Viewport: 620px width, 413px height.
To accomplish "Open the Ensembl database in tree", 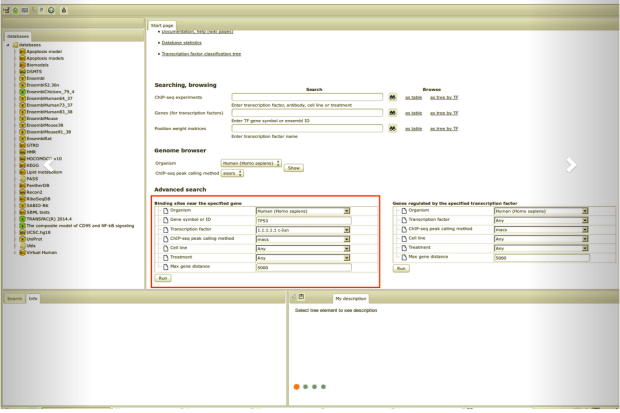I will pos(34,79).
